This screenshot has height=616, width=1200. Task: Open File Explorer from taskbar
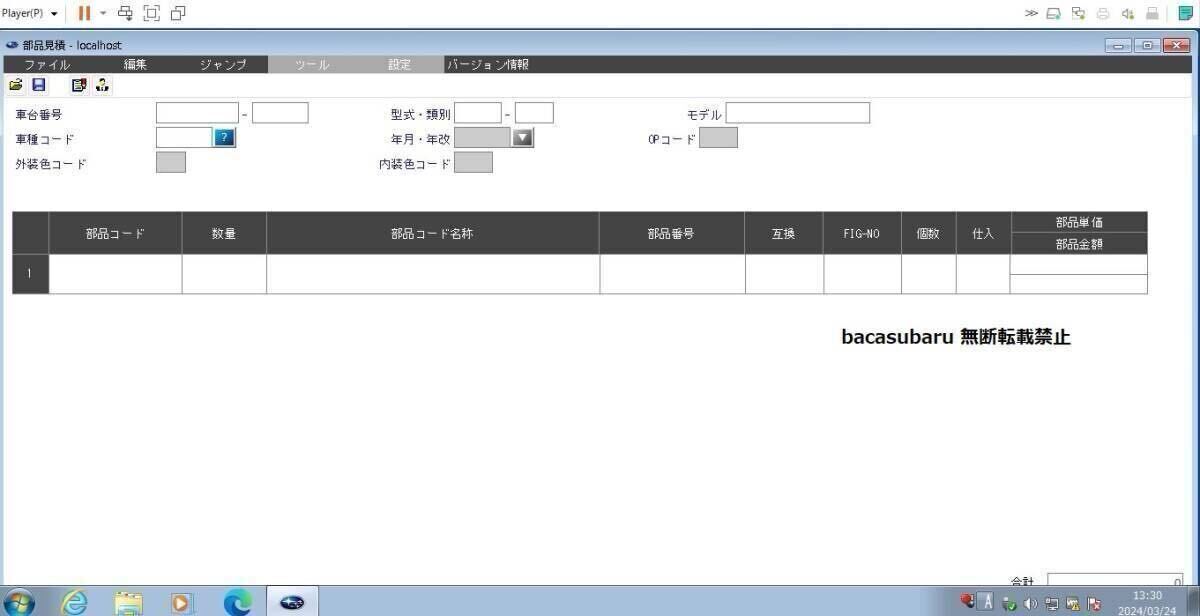click(x=129, y=602)
